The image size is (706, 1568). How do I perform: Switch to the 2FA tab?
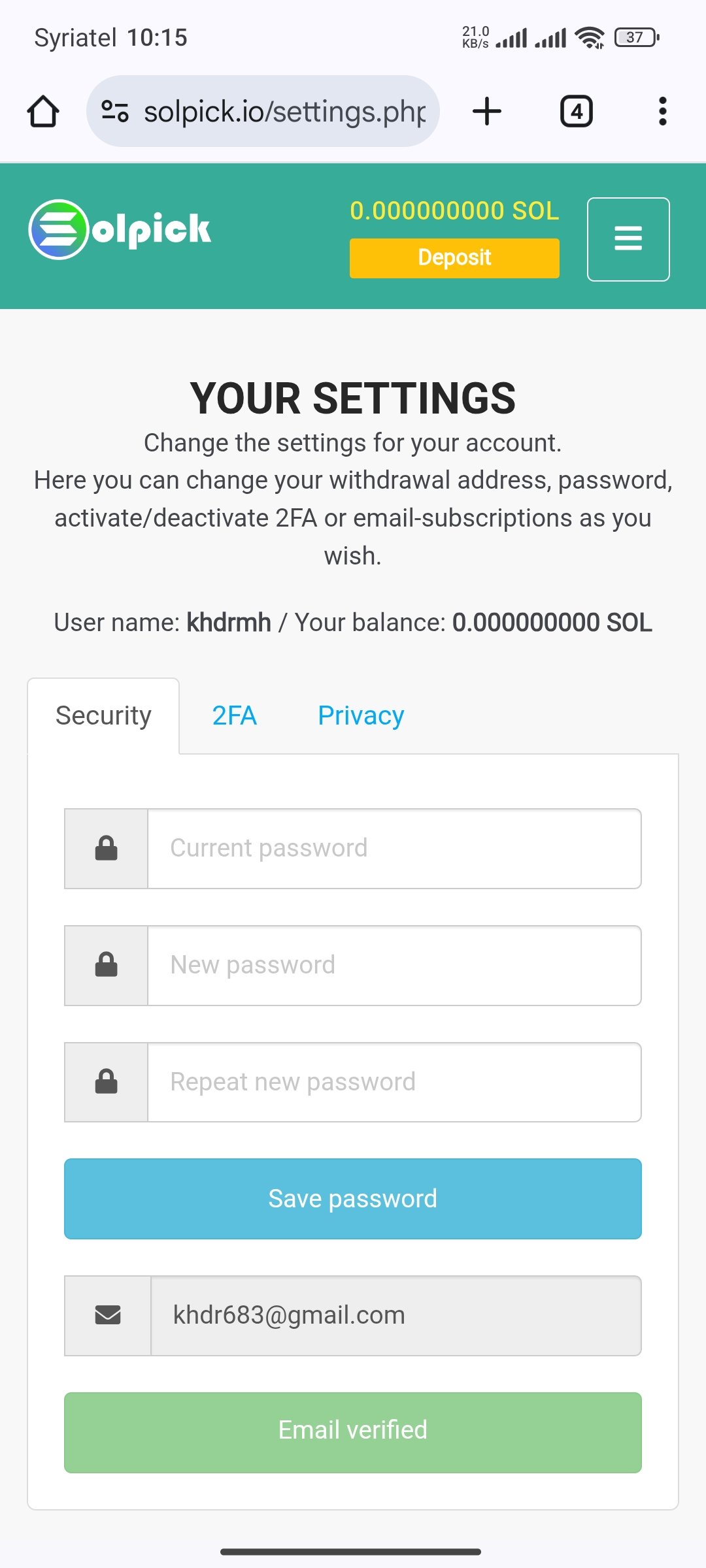[x=235, y=715]
